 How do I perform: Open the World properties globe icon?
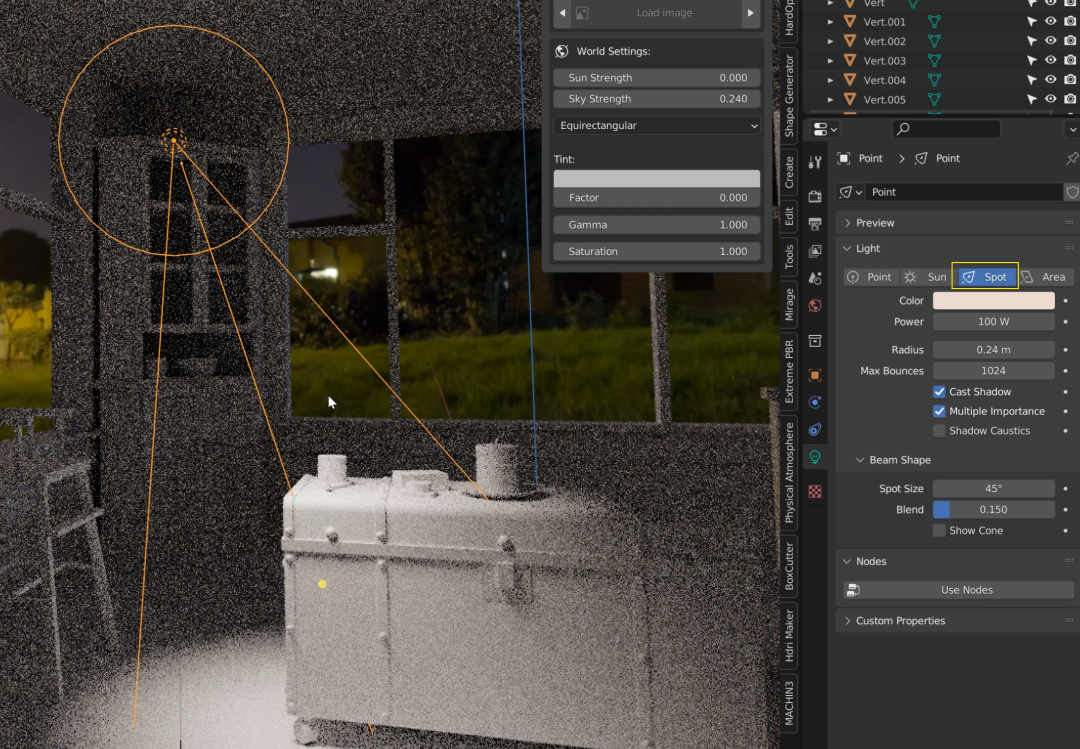pos(815,305)
